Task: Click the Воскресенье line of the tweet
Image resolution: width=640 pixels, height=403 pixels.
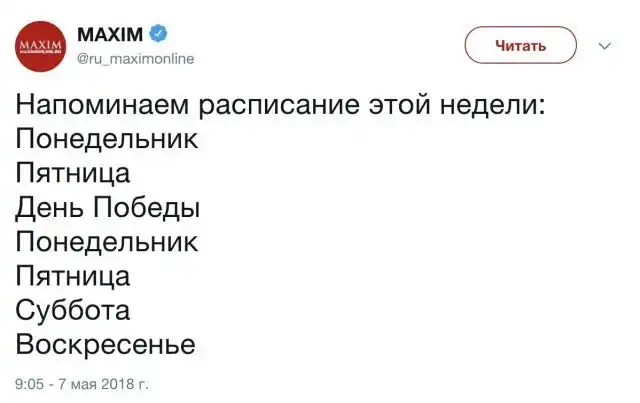Action: pos(105,345)
